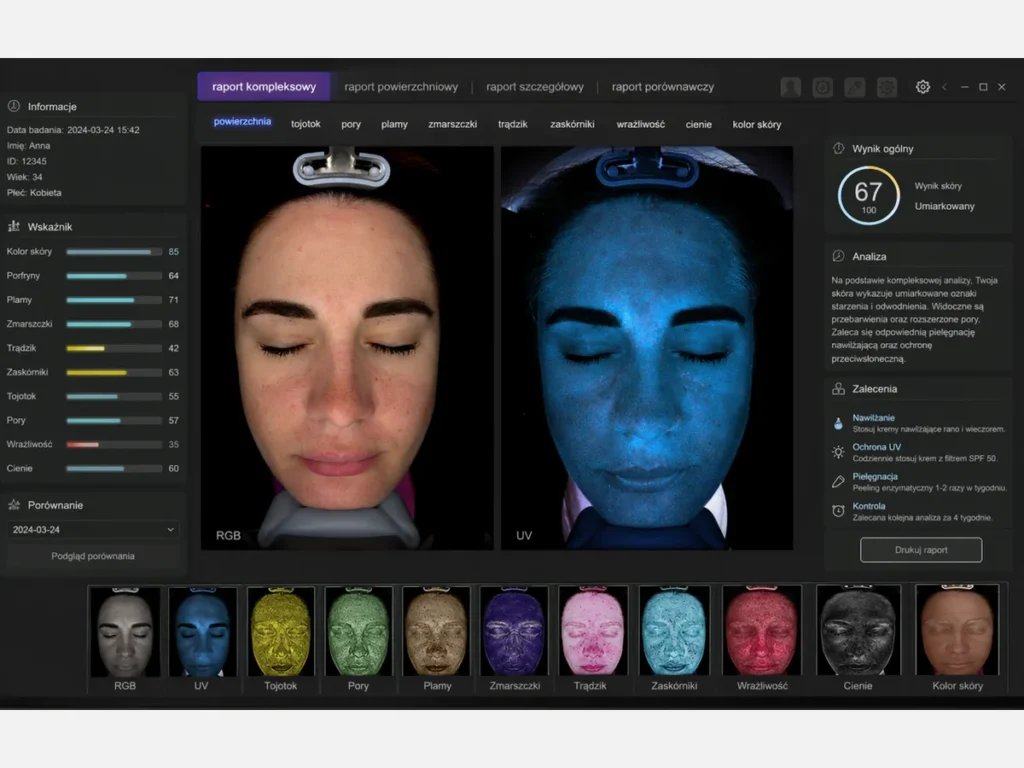Click the Podgląd porównania button
The image size is (1024, 768).
pos(93,556)
